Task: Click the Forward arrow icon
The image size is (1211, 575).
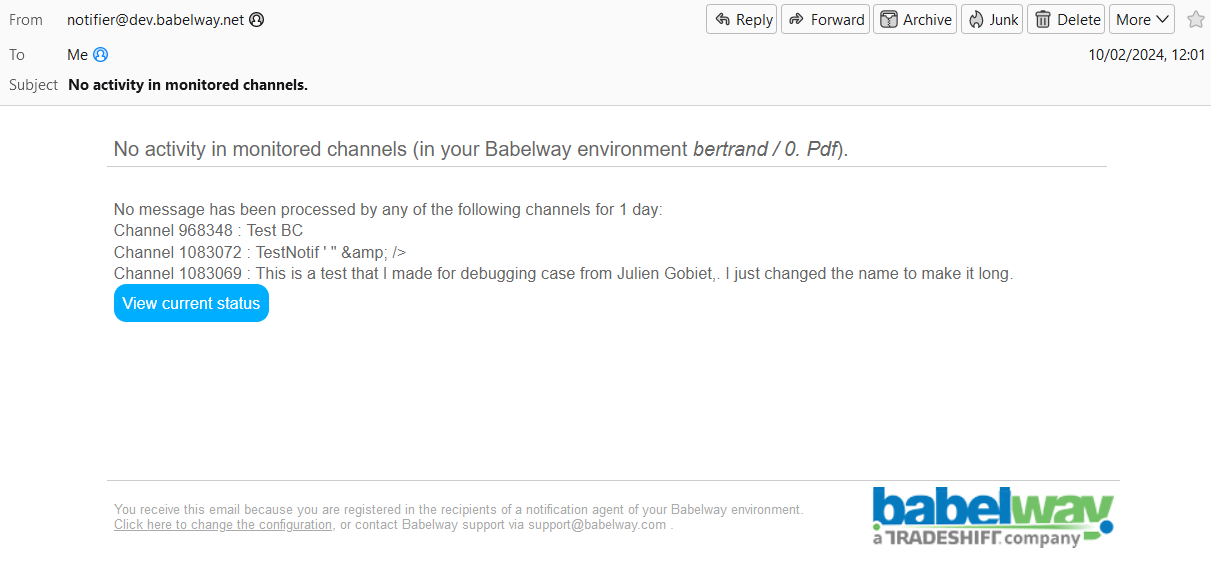Action: pyautogui.click(x=797, y=19)
